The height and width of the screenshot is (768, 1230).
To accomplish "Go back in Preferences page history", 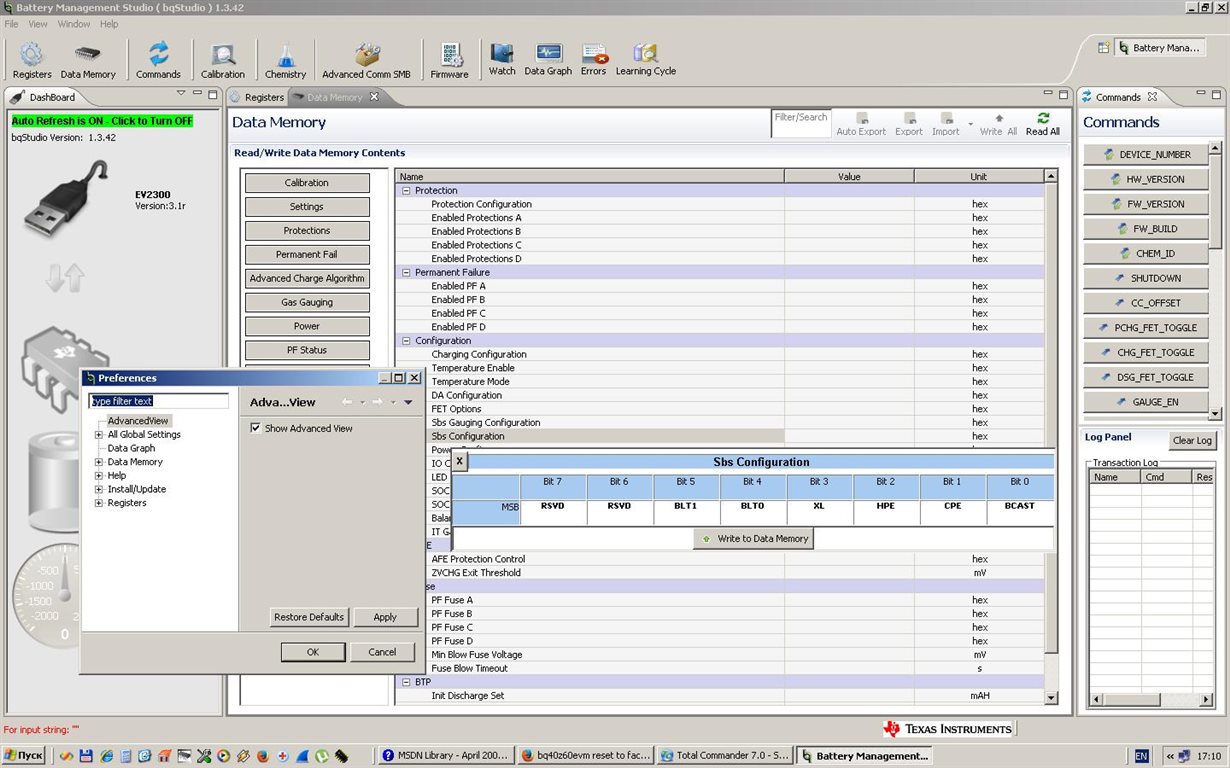I will click(x=347, y=402).
